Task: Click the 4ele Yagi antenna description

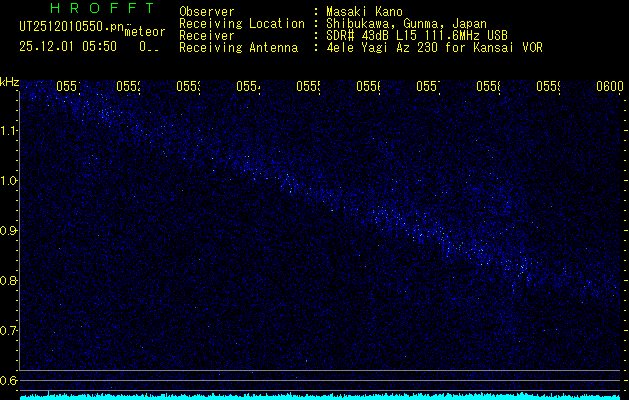Action: (x=434, y=47)
